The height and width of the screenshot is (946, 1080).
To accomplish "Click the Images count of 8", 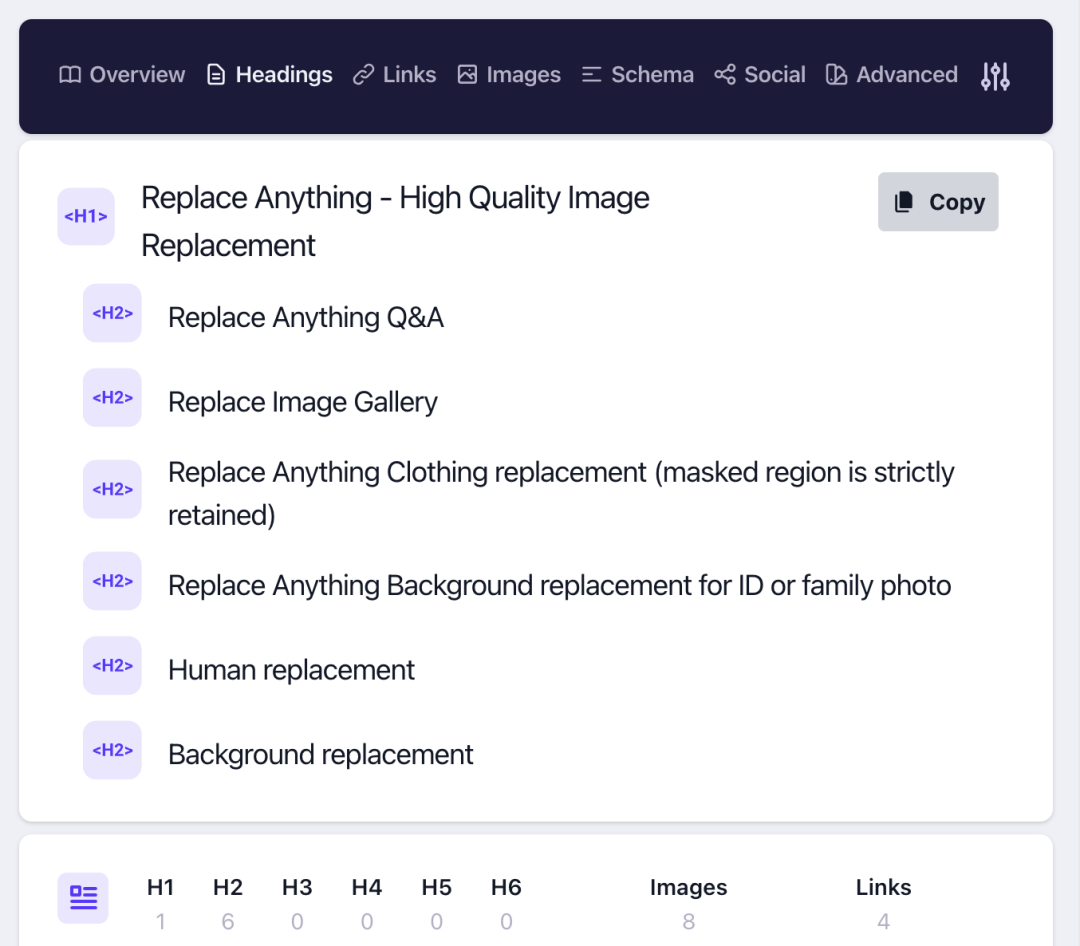I will click(x=689, y=921).
